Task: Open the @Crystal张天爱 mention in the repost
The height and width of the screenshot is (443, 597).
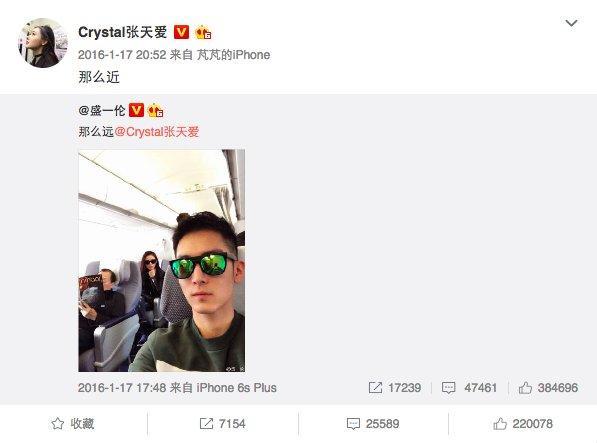Action: point(157,132)
